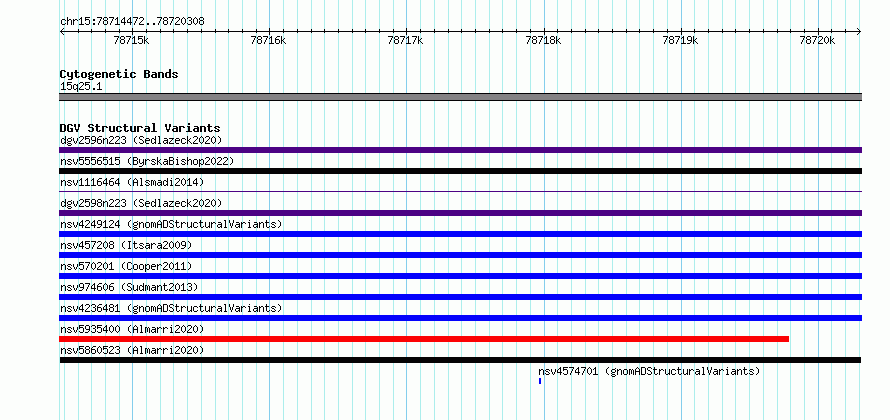The height and width of the screenshot is (420, 890).
Task: Open the dgv2598n223 (Sedlazeck2020) variant label
Action: [141, 203]
